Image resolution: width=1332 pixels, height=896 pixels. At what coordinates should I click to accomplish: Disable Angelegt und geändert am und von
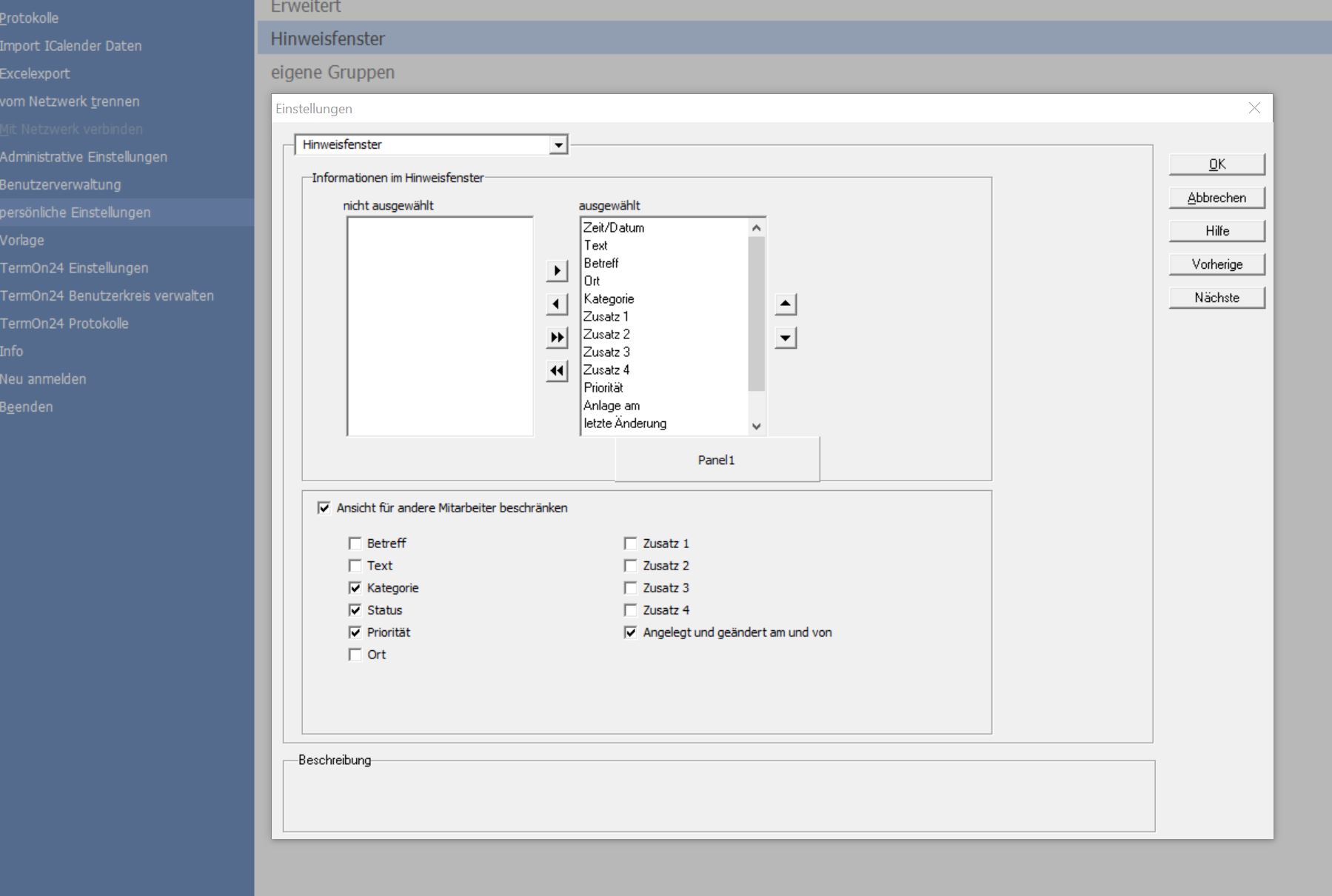(631, 632)
